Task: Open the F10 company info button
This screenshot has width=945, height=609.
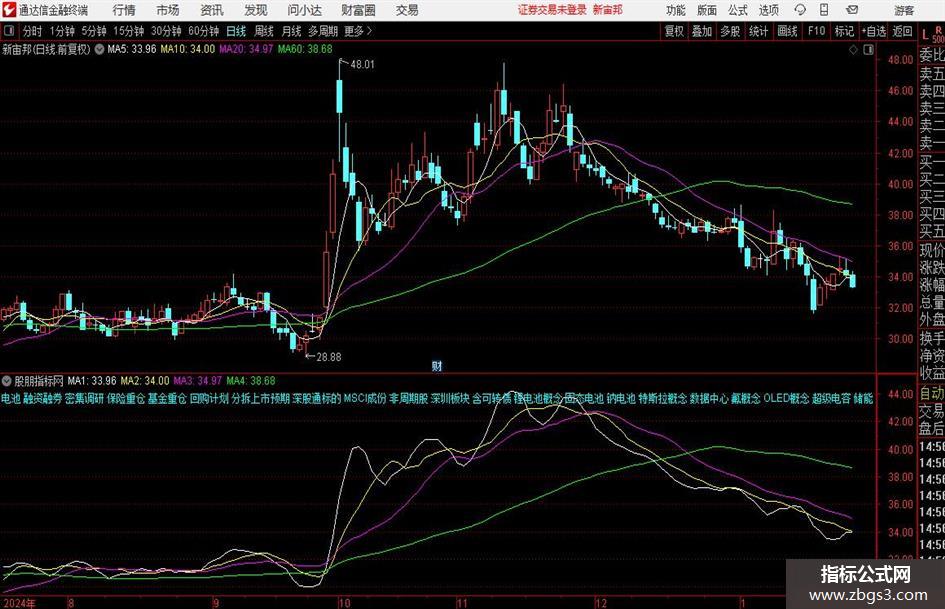Action: pyautogui.click(x=816, y=31)
